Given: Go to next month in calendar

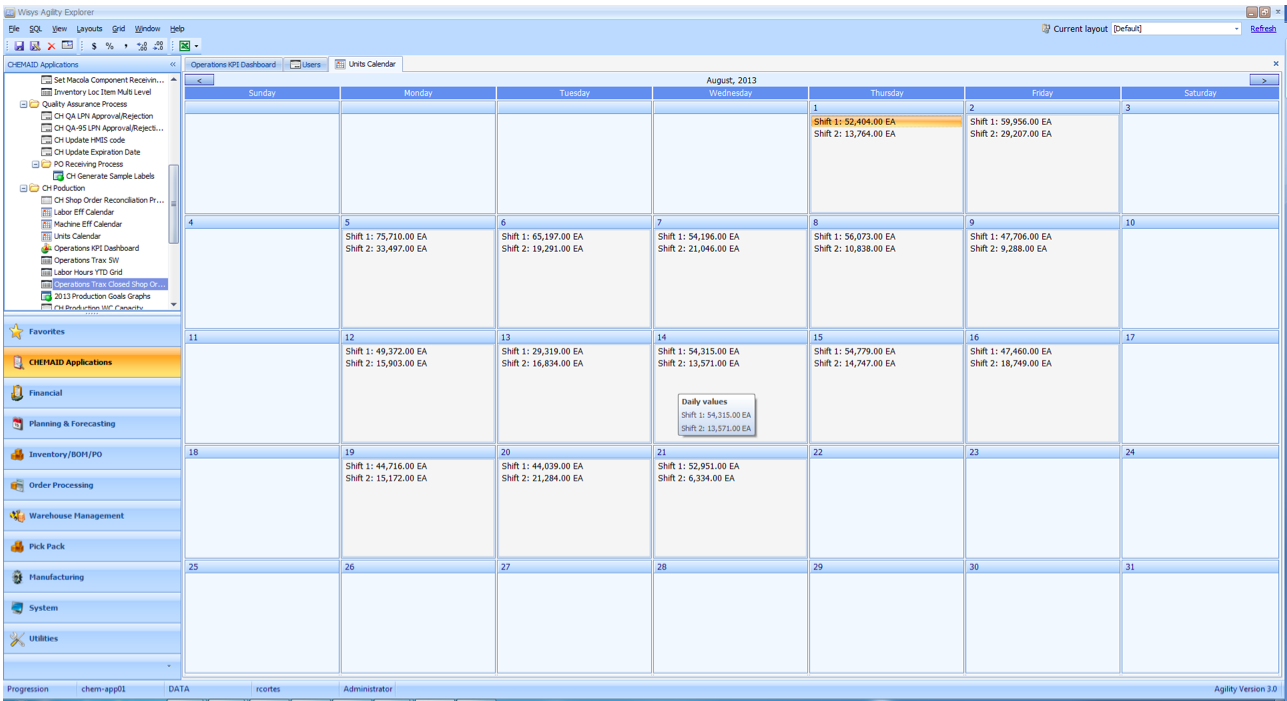Looking at the screenshot, I should [x=1264, y=80].
